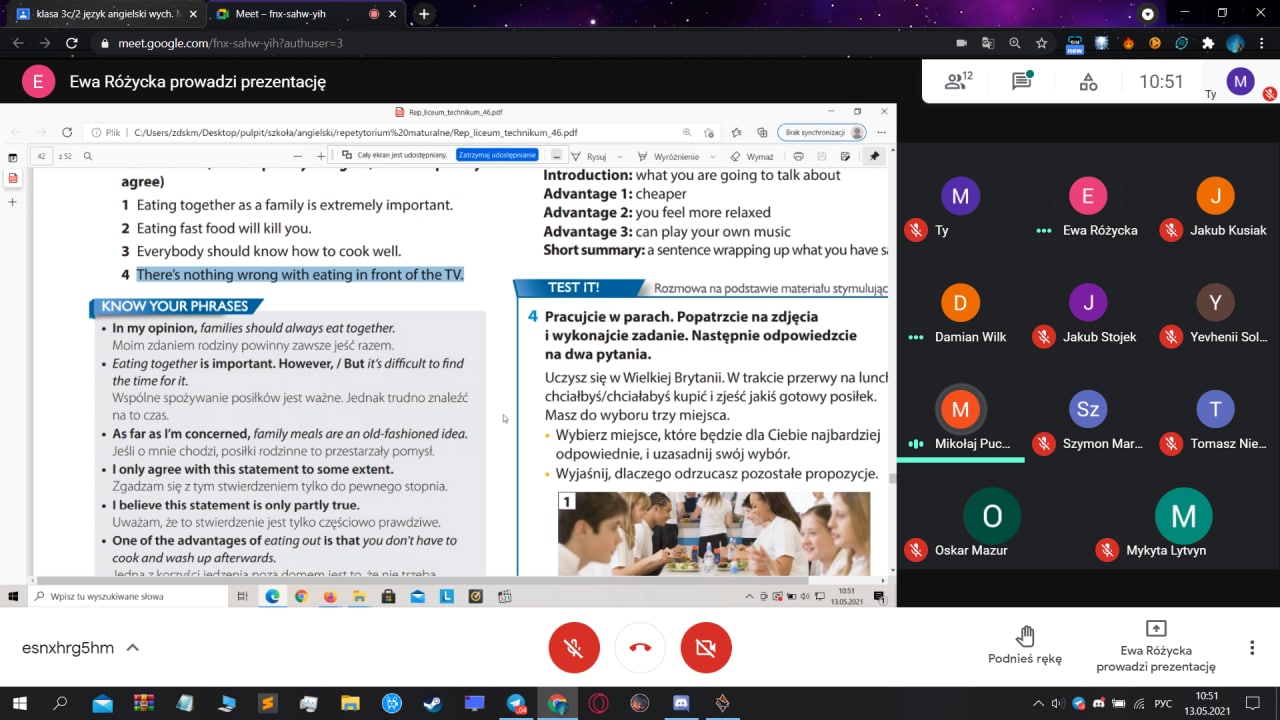The width and height of the screenshot is (1280, 720).
Task: Select Mykyta Lytvyn participant avatar
Action: (x=1183, y=516)
